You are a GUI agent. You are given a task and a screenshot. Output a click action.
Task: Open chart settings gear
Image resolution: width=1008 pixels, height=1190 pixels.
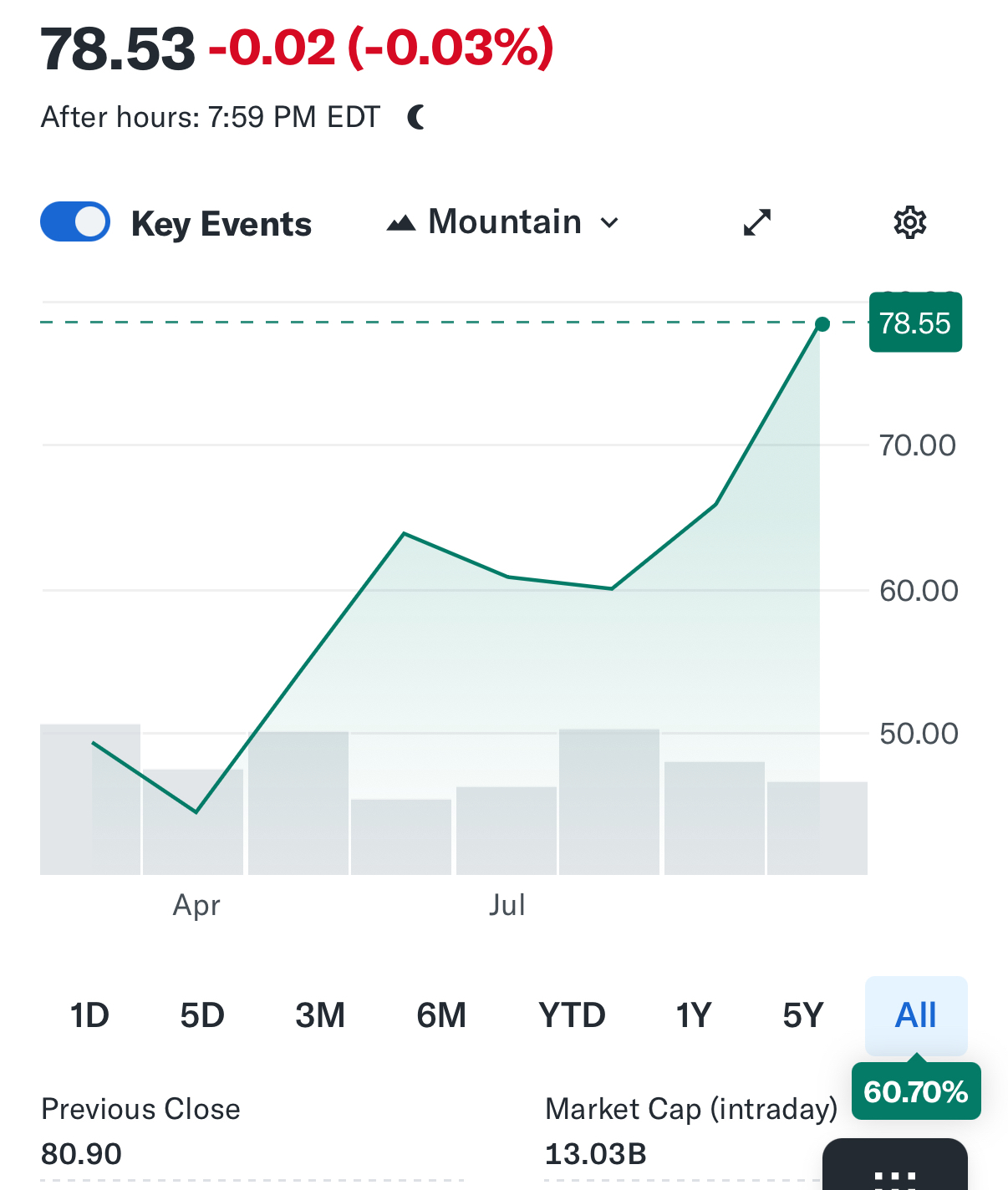[909, 222]
